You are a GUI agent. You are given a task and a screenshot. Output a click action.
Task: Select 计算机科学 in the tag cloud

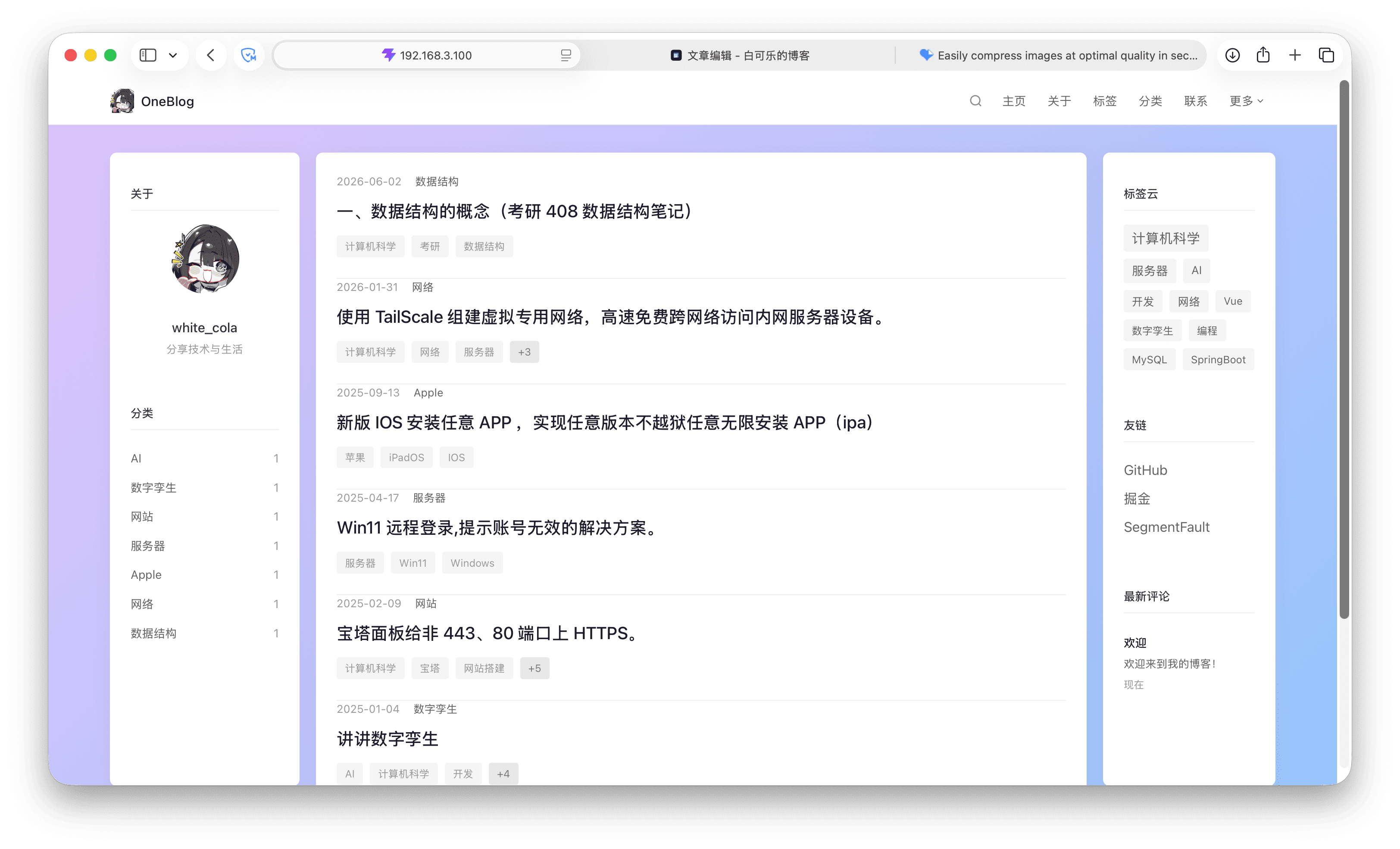1166,239
